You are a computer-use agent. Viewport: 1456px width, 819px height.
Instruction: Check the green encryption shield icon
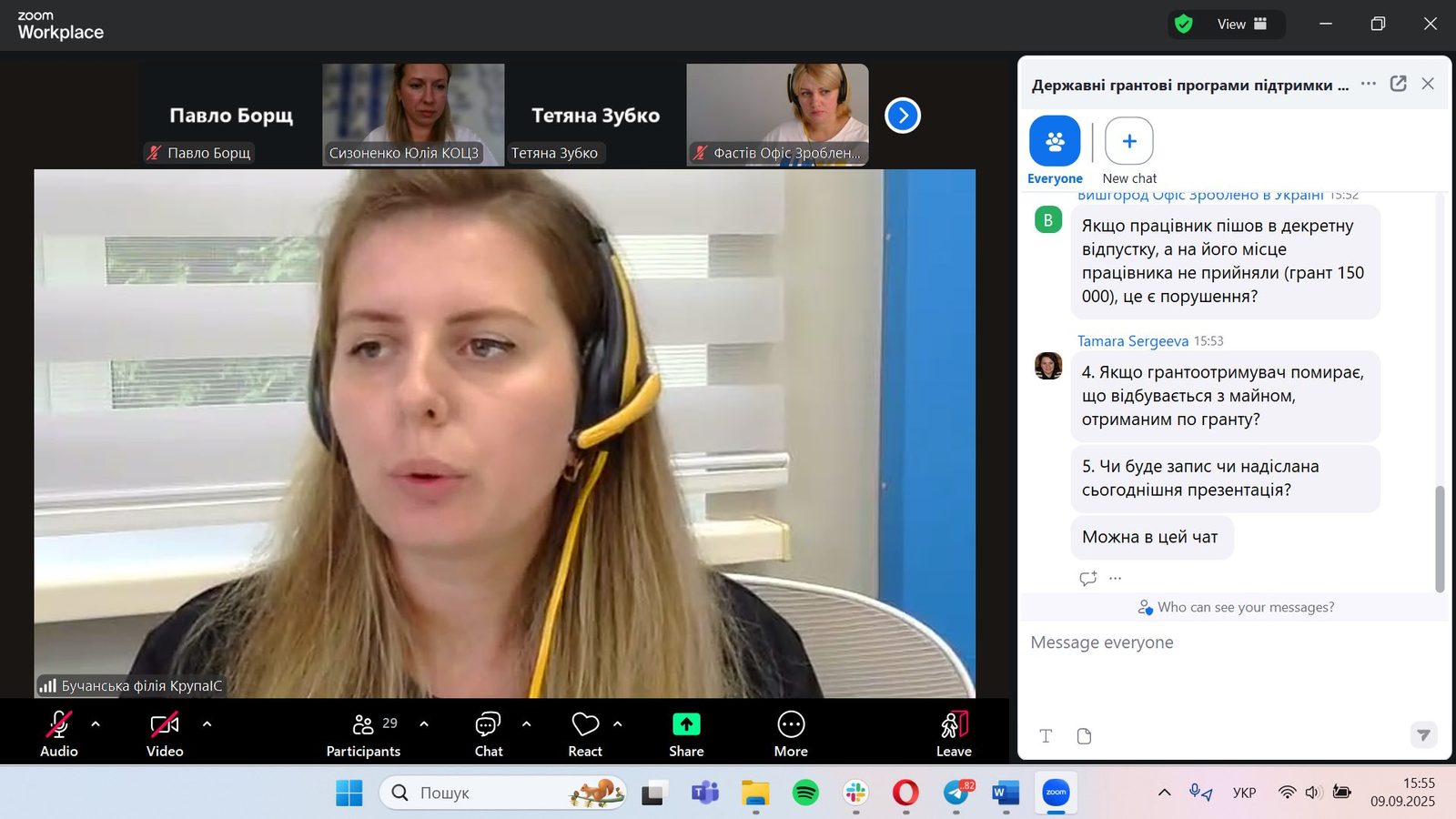point(1184,24)
